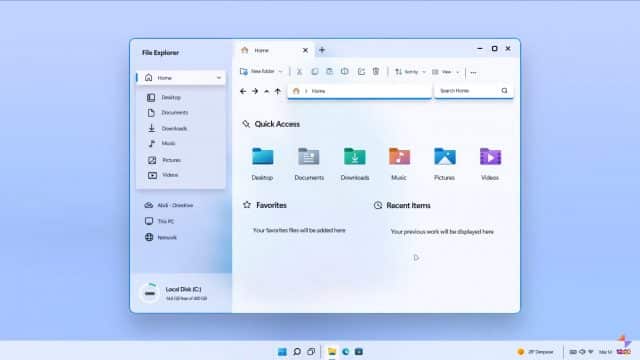Open the Downloads folder in Quick Access
This screenshot has width=640, height=360.
pyautogui.click(x=355, y=163)
